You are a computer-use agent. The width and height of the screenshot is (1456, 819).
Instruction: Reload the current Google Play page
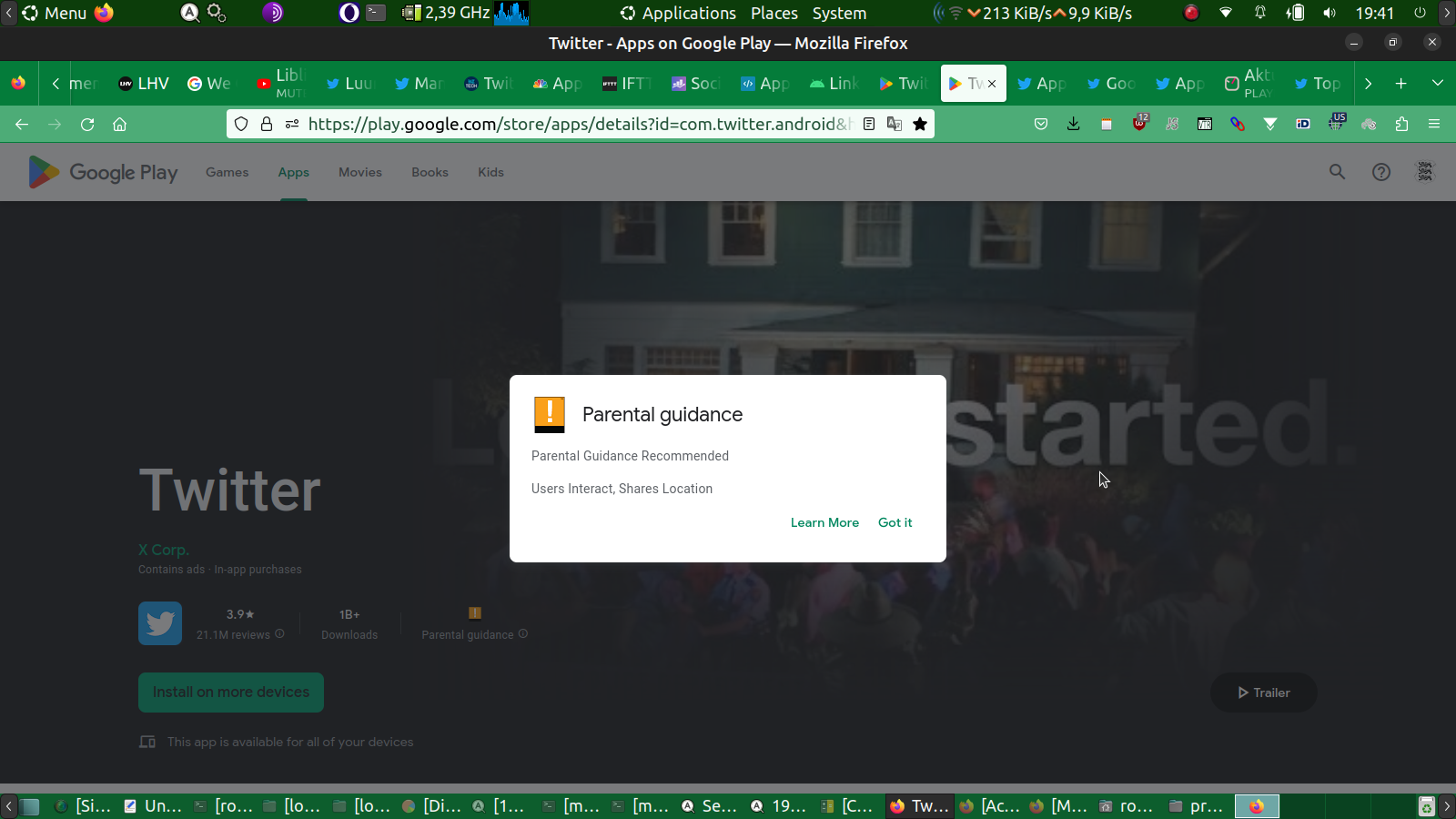coord(87,124)
